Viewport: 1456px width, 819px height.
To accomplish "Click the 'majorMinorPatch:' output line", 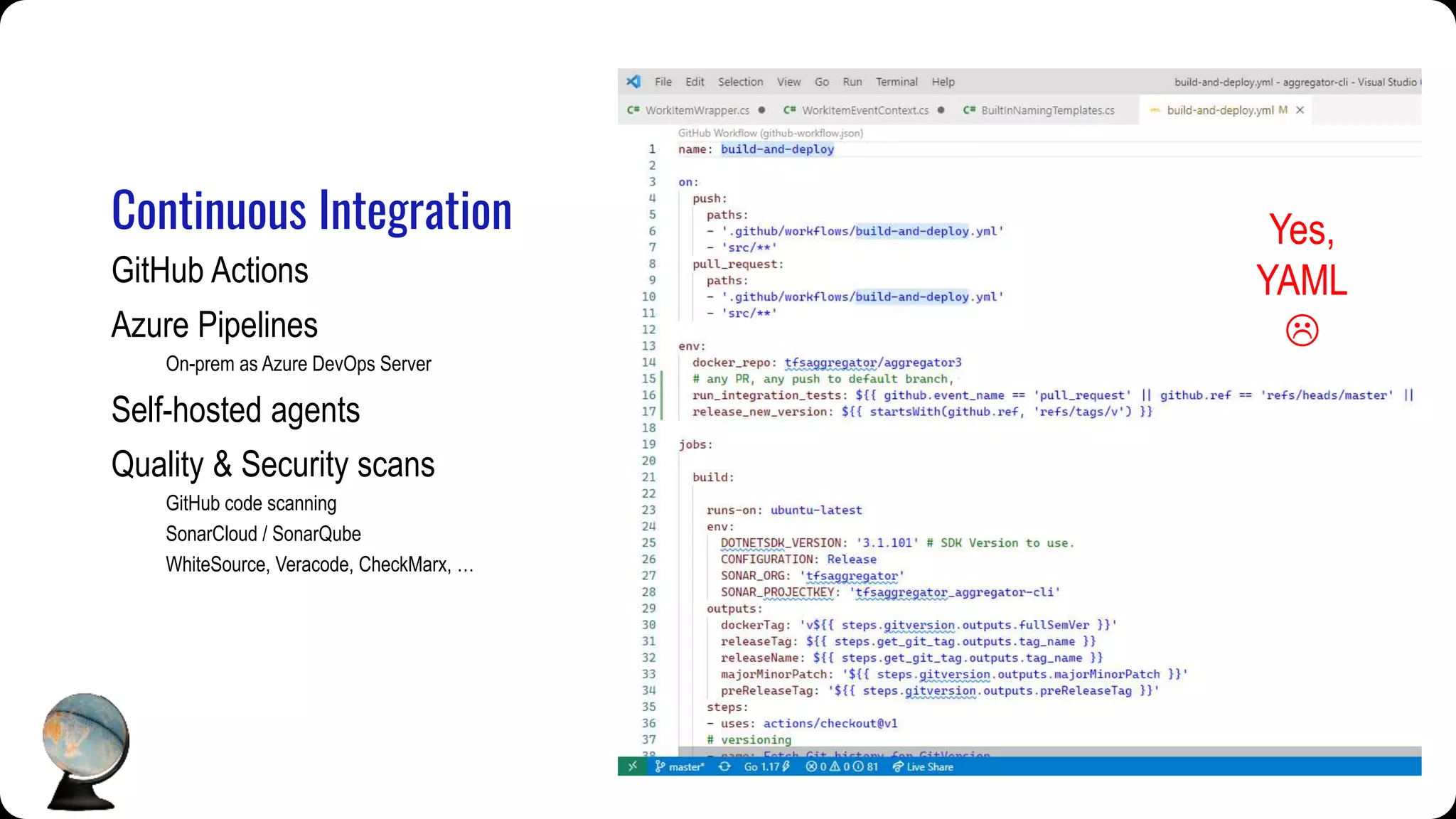I will pyautogui.click(x=954, y=674).
